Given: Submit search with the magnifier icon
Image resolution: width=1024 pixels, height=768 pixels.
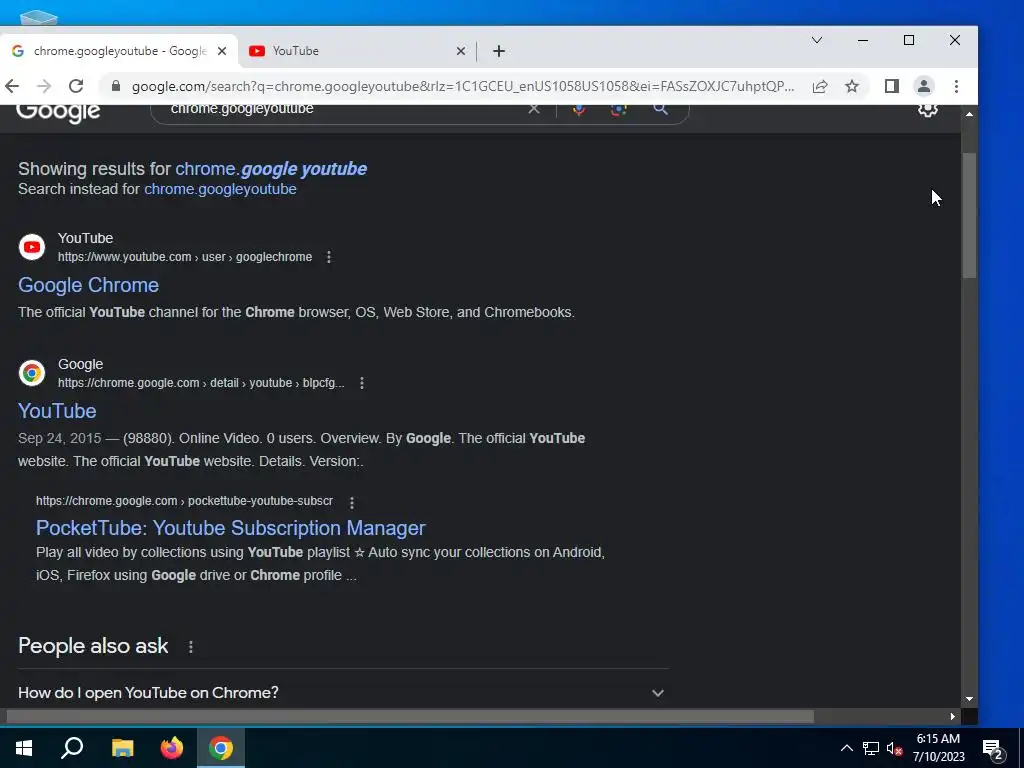Looking at the screenshot, I should point(660,108).
